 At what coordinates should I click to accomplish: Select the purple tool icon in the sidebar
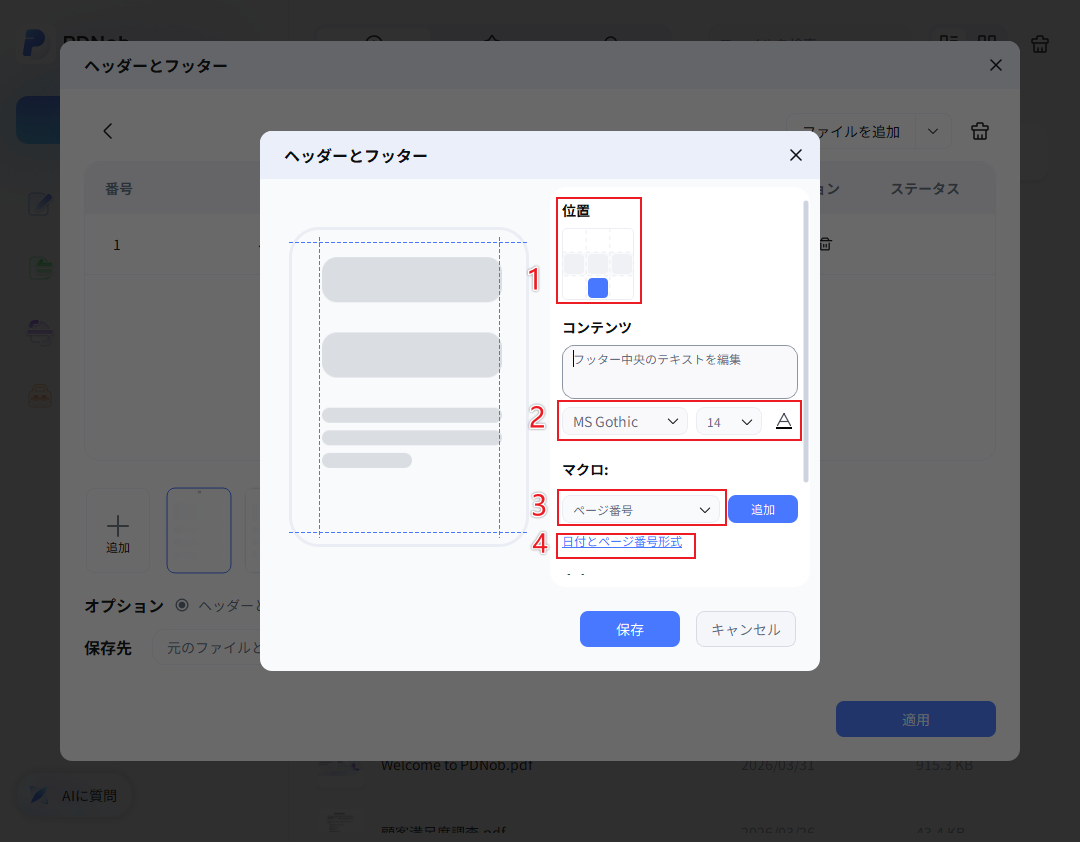(x=40, y=330)
